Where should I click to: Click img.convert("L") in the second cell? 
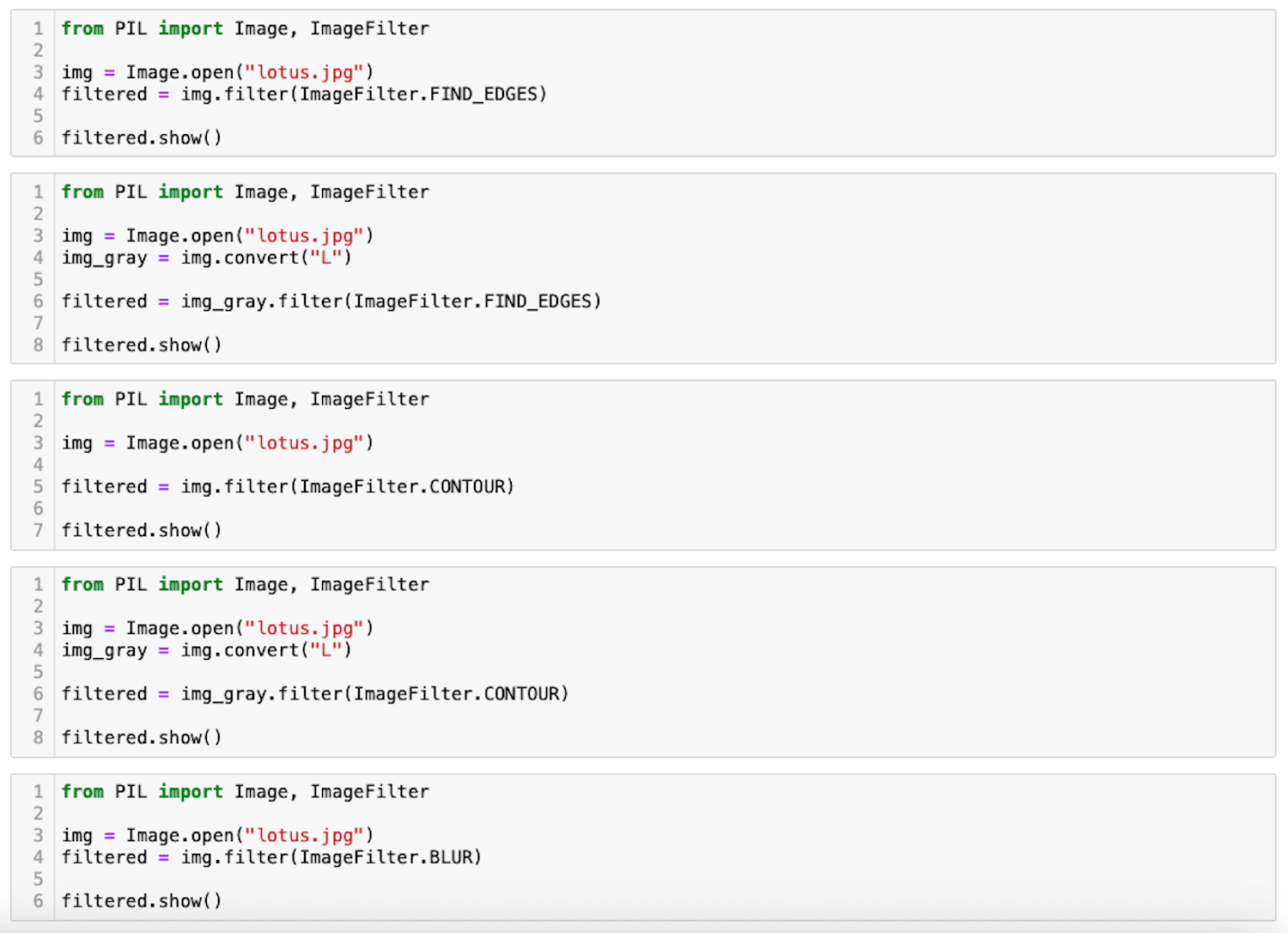(x=266, y=258)
